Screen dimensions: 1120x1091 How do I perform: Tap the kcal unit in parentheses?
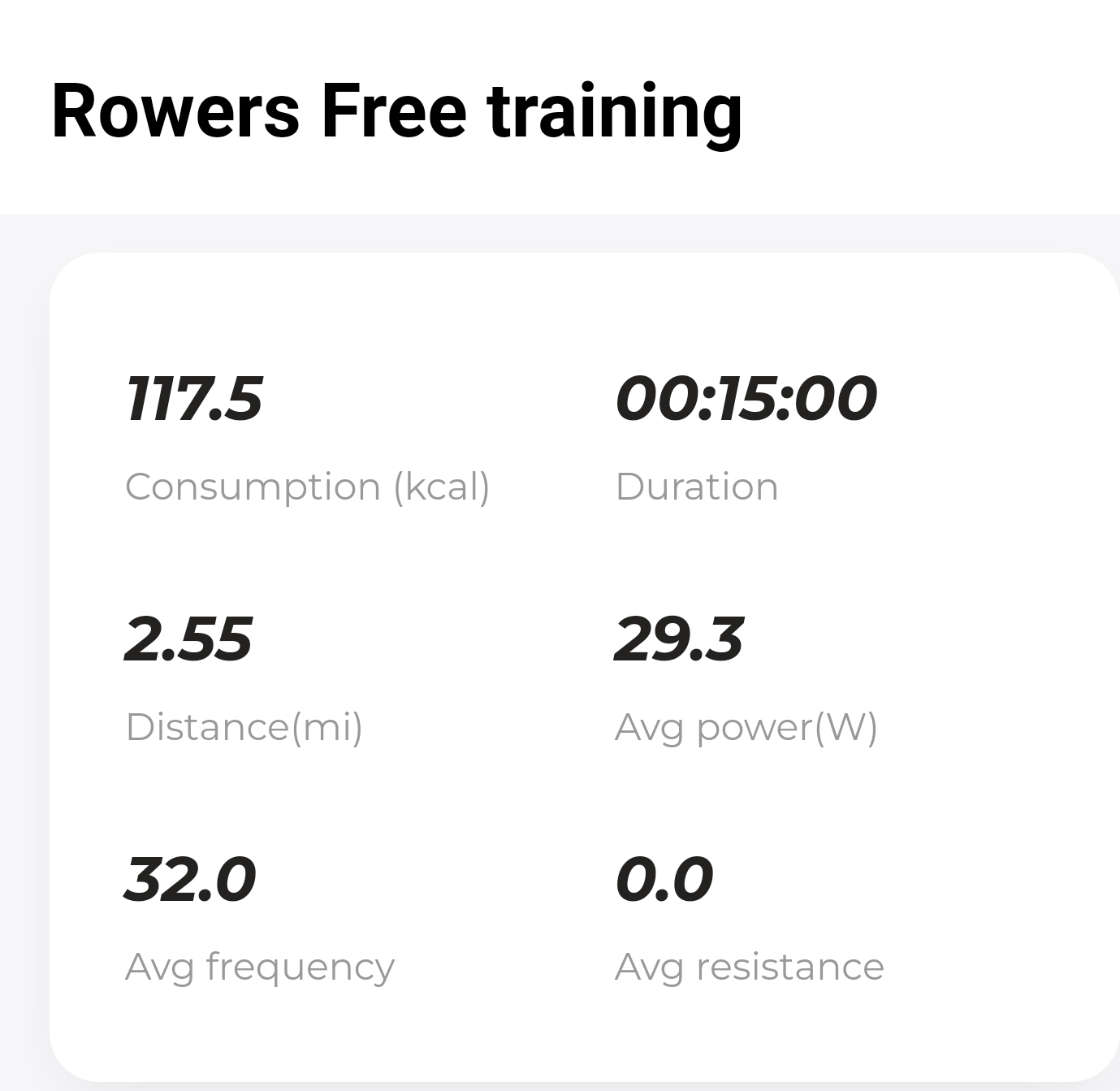click(442, 487)
